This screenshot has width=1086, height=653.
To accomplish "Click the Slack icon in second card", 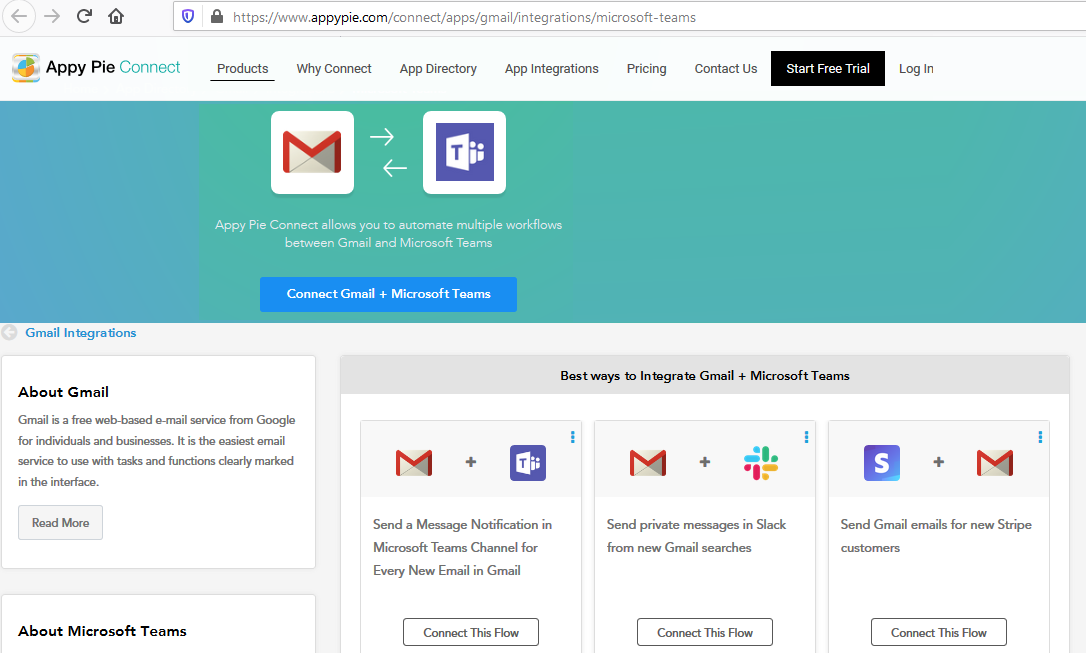I will pyautogui.click(x=761, y=463).
